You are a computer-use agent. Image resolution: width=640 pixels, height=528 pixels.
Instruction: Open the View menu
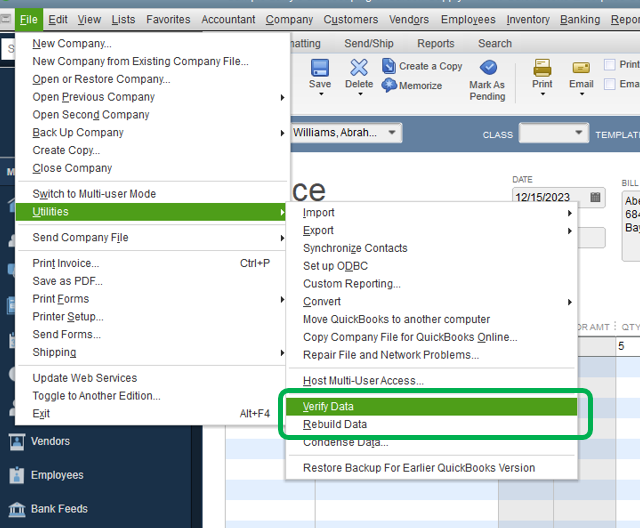89,20
